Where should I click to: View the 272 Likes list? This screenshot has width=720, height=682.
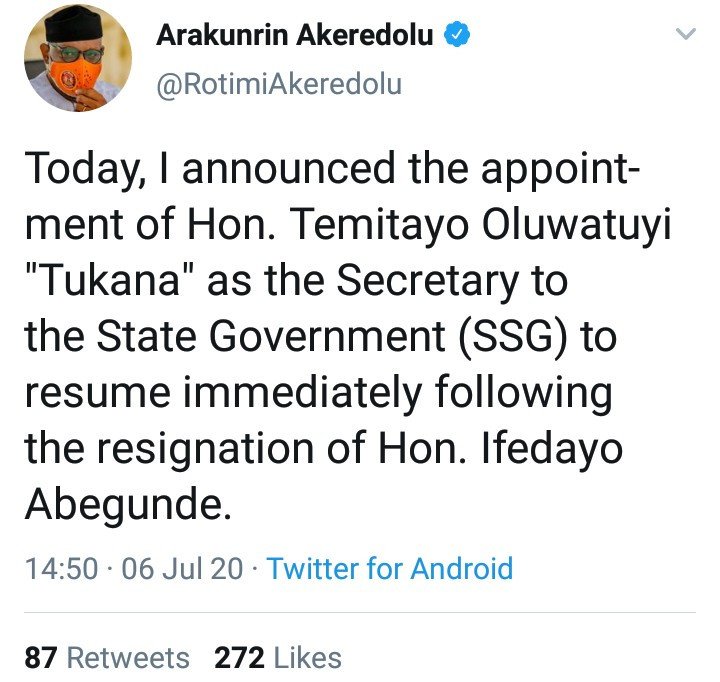(x=278, y=657)
